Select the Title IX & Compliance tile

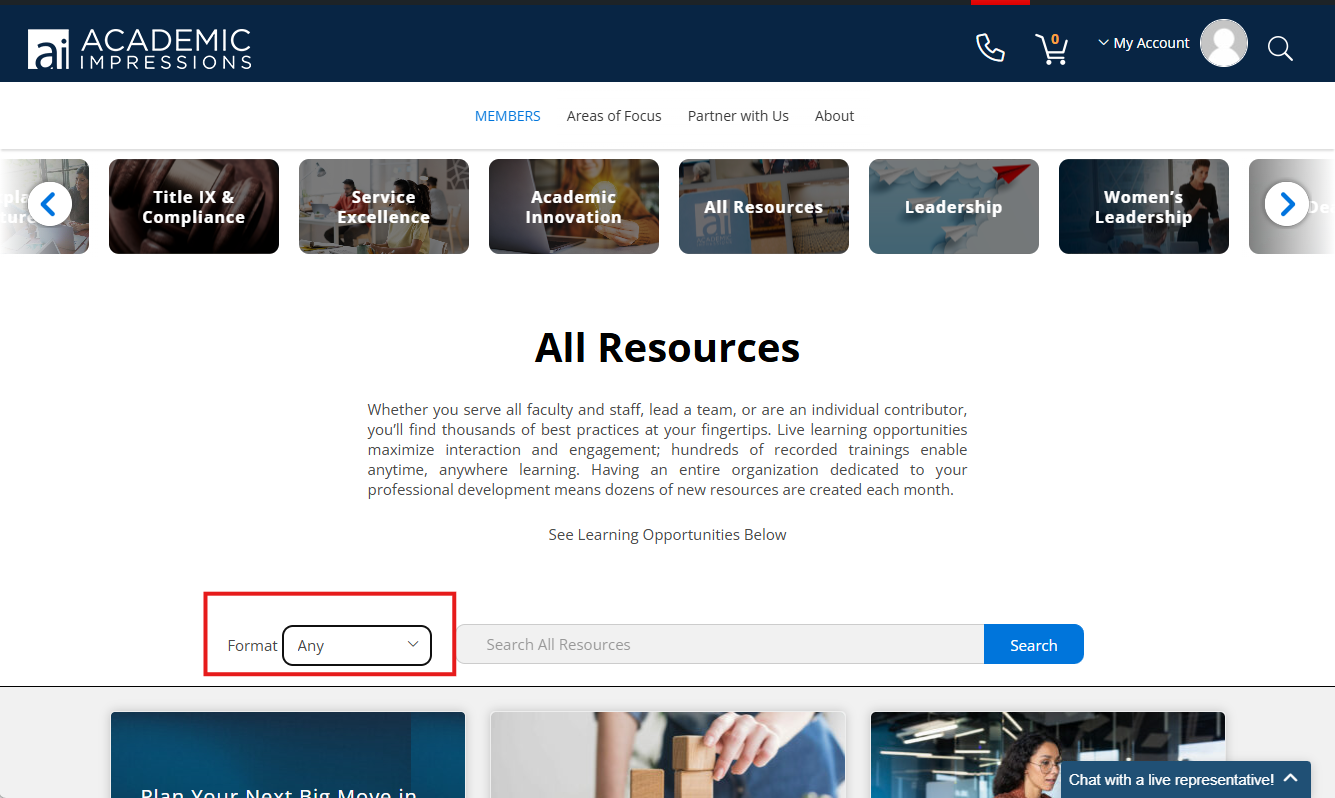(x=194, y=207)
